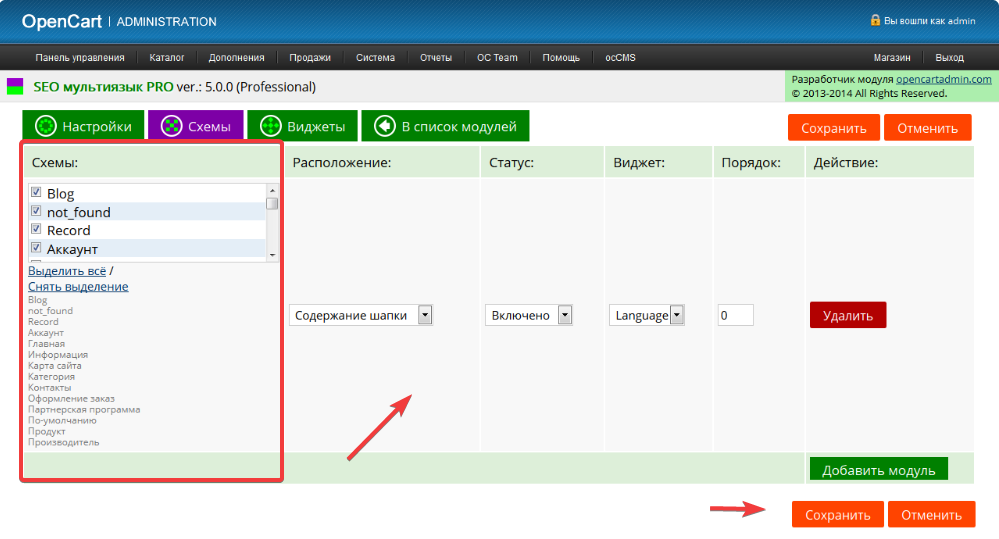Click the checkered circle icon on Схемы tab
The width and height of the screenshot is (999, 539).
(171, 126)
